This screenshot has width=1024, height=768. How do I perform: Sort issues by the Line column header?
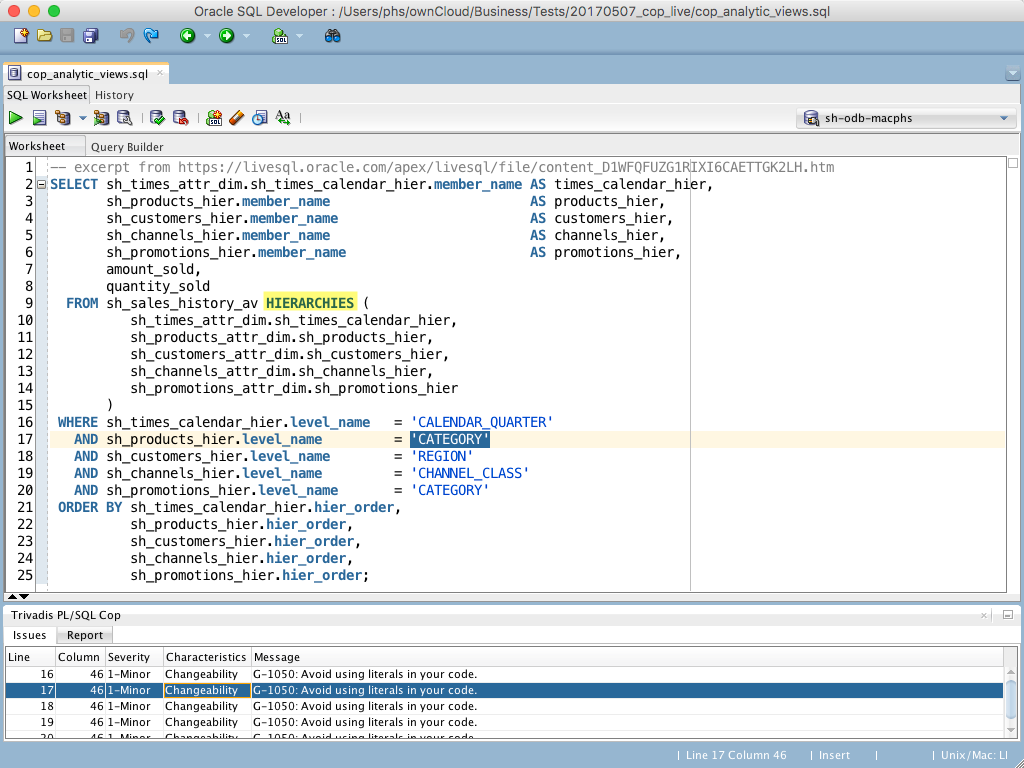(31, 657)
